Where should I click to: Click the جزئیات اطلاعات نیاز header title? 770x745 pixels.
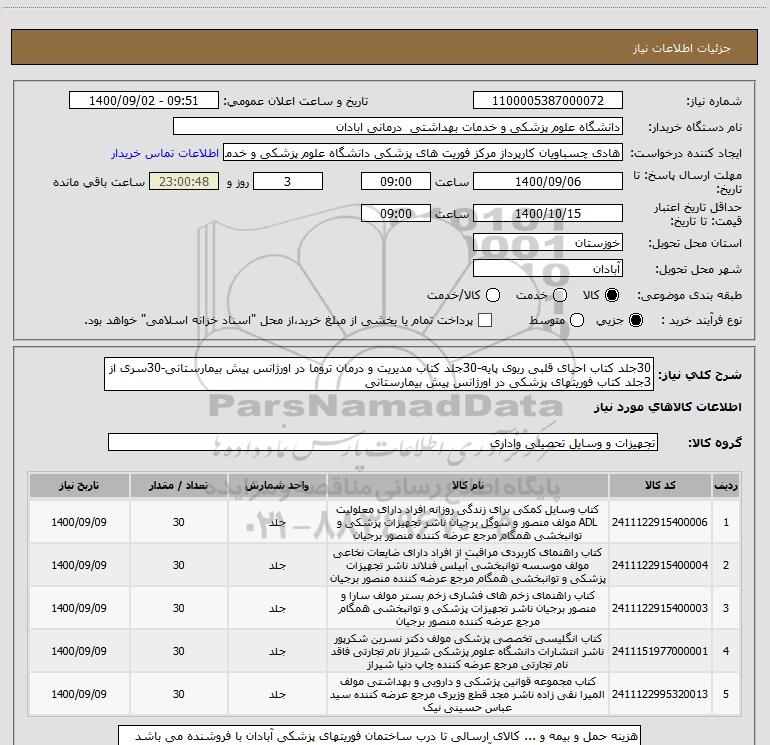(x=682, y=48)
